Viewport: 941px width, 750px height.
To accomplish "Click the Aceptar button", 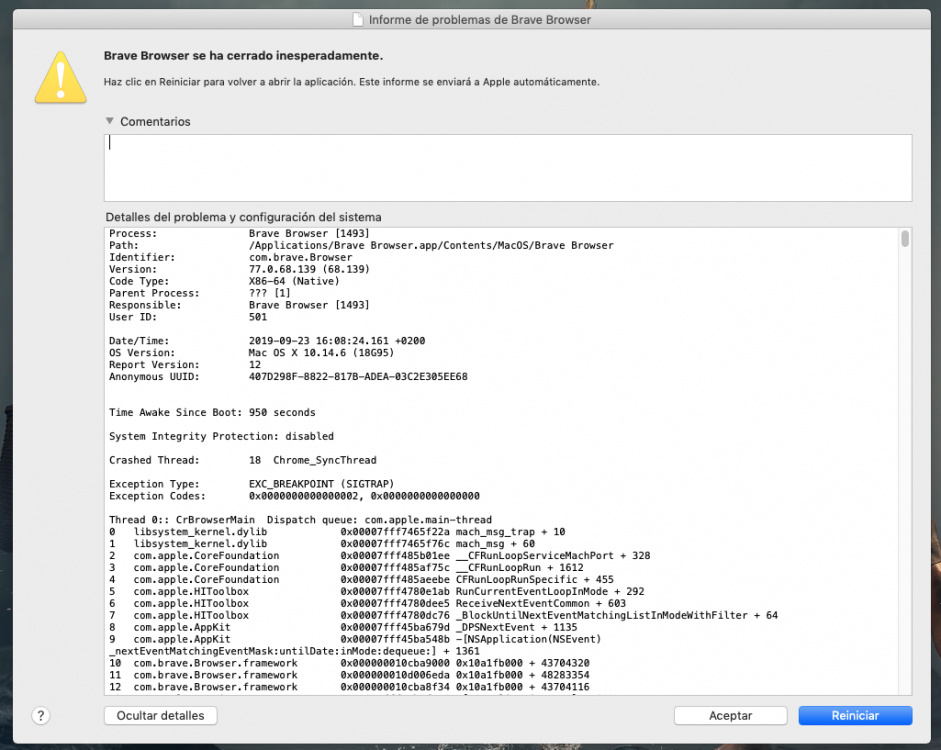I will click(x=730, y=715).
